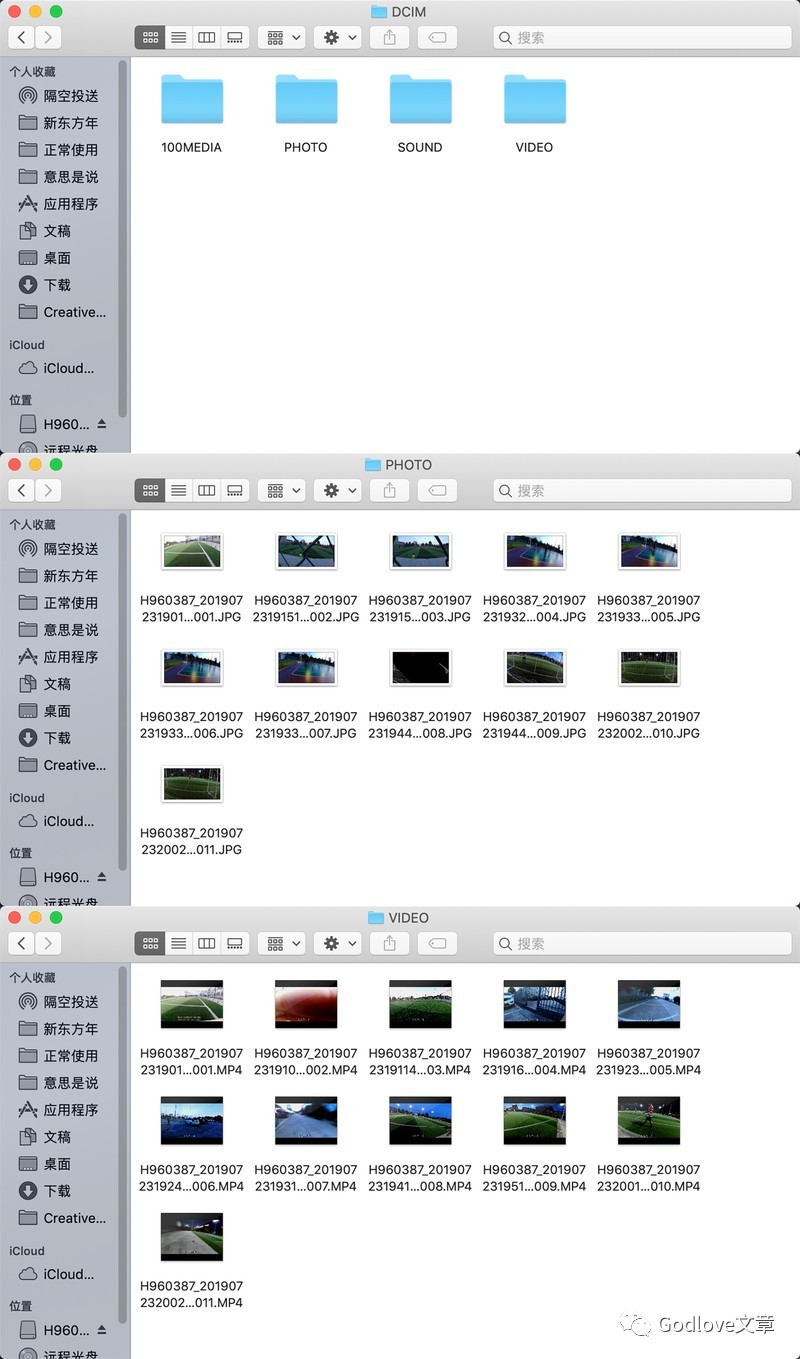Select the video thumbnail ending in 002.MP4
The height and width of the screenshot is (1359, 800).
pos(306,1004)
